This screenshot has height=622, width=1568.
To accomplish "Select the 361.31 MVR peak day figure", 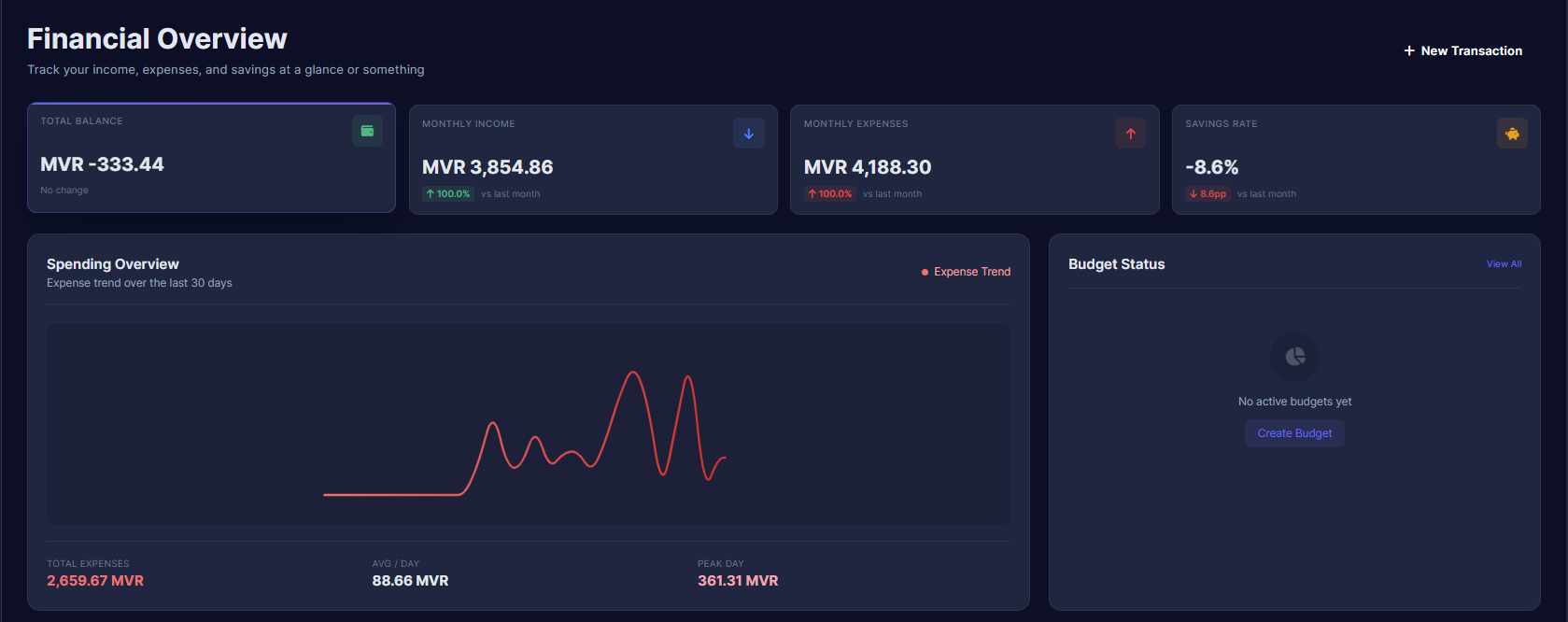I will click(738, 581).
